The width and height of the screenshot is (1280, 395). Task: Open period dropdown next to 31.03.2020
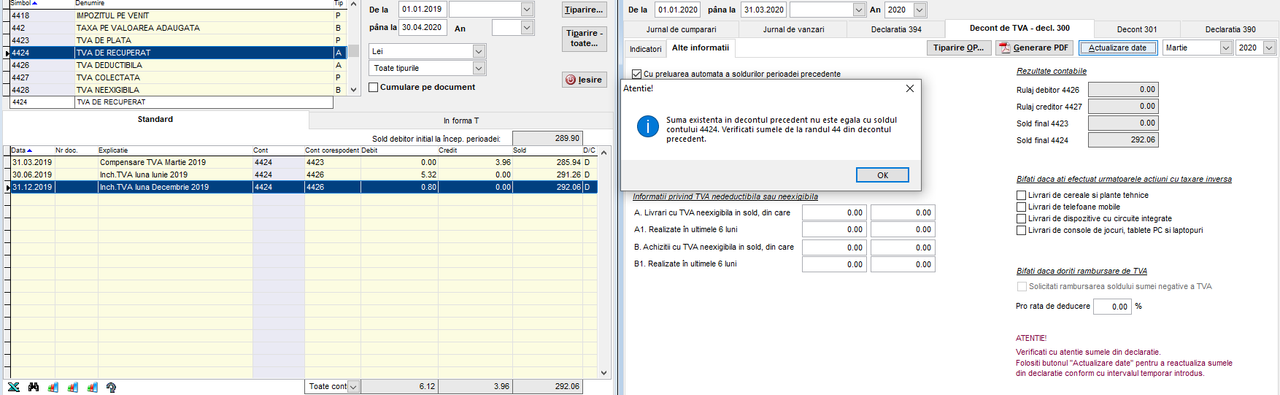point(858,9)
